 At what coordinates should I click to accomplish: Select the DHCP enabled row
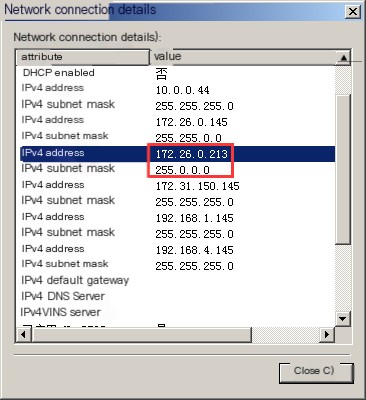pos(176,73)
